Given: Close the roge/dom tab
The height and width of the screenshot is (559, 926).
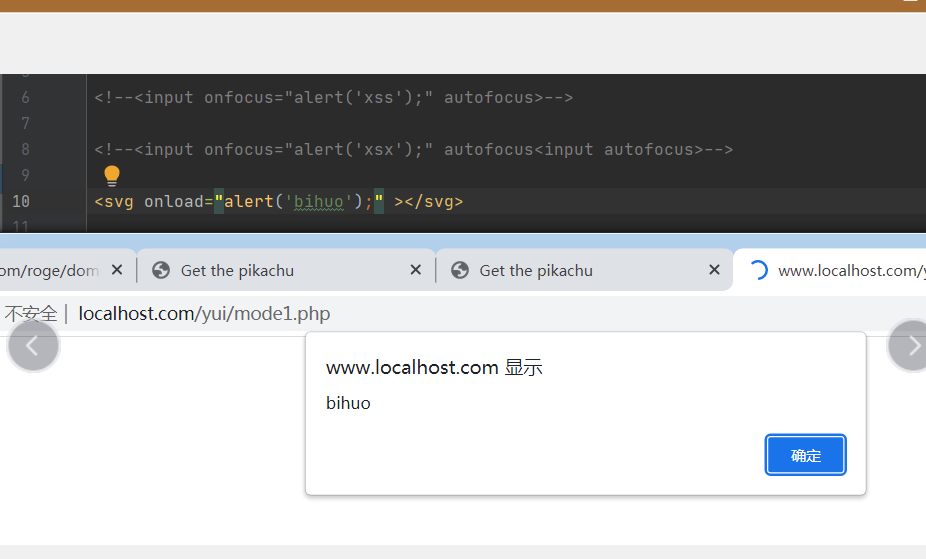Looking at the screenshot, I should click(x=117, y=270).
